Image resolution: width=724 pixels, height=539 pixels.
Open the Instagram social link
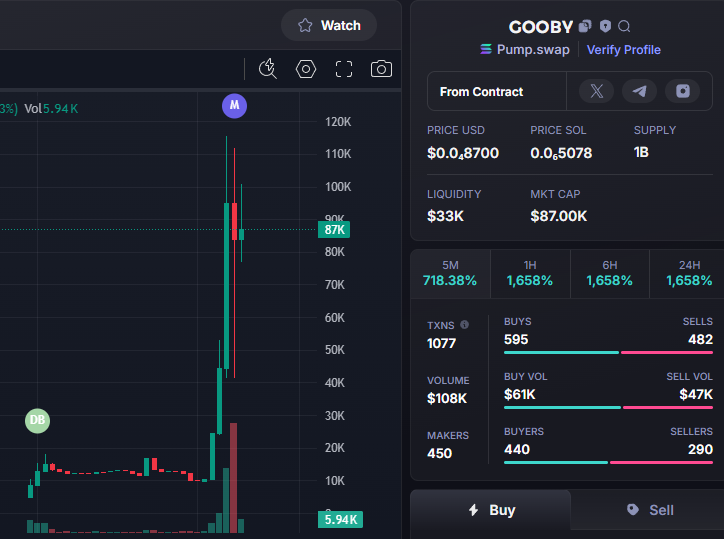coord(683,91)
